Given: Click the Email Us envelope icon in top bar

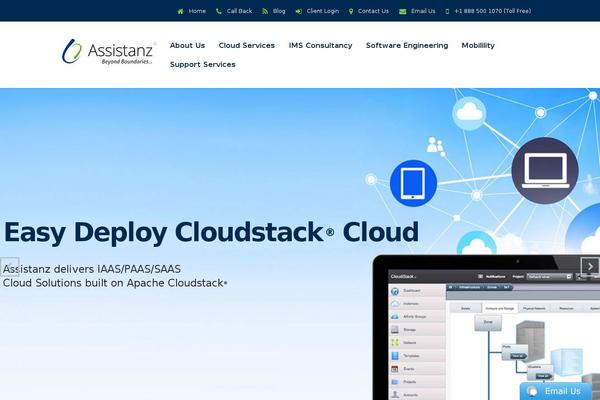Looking at the screenshot, I should pyautogui.click(x=403, y=11).
